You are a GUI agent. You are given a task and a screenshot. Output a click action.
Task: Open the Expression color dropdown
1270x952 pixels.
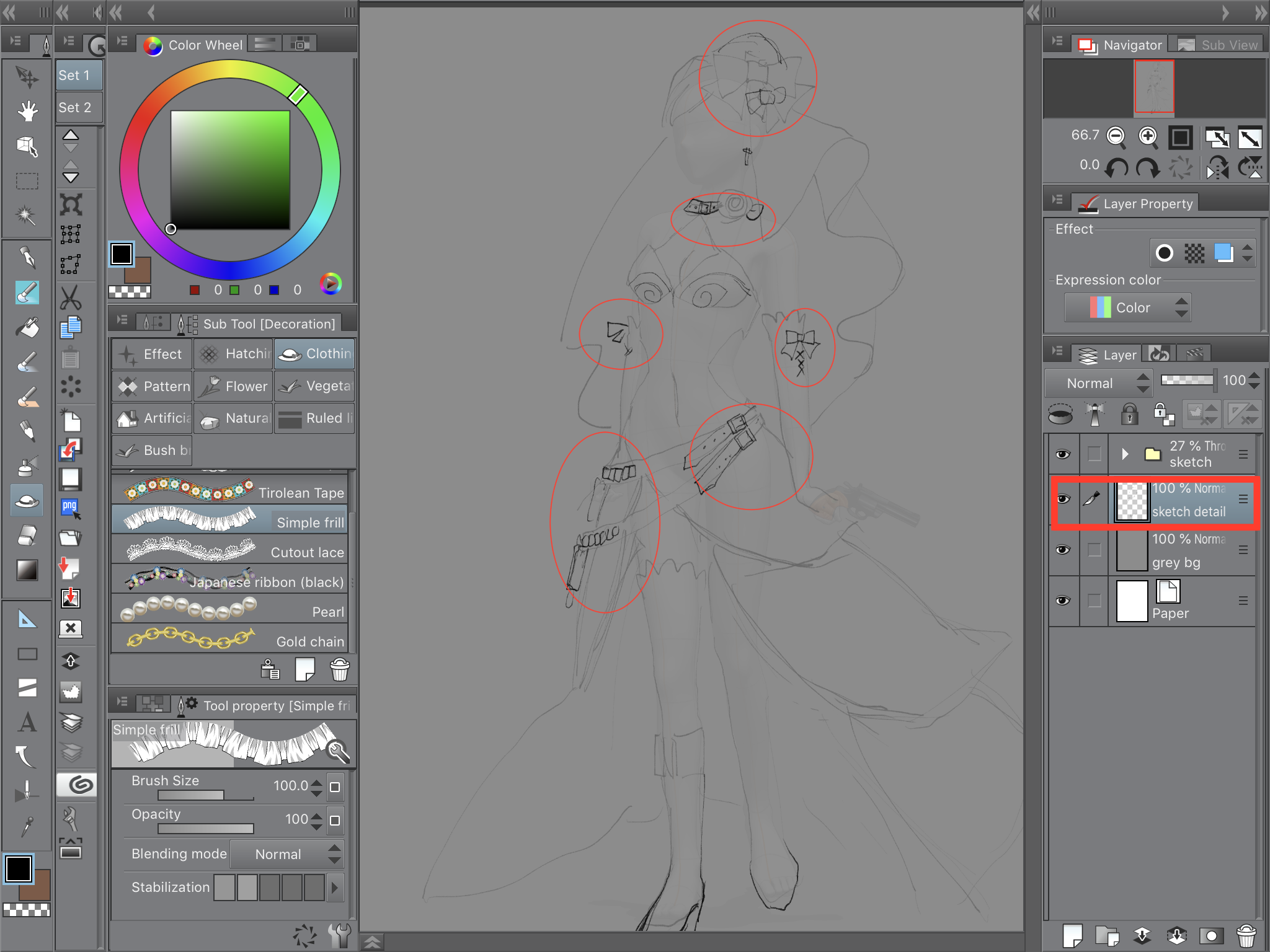pyautogui.click(x=1127, y=307)
